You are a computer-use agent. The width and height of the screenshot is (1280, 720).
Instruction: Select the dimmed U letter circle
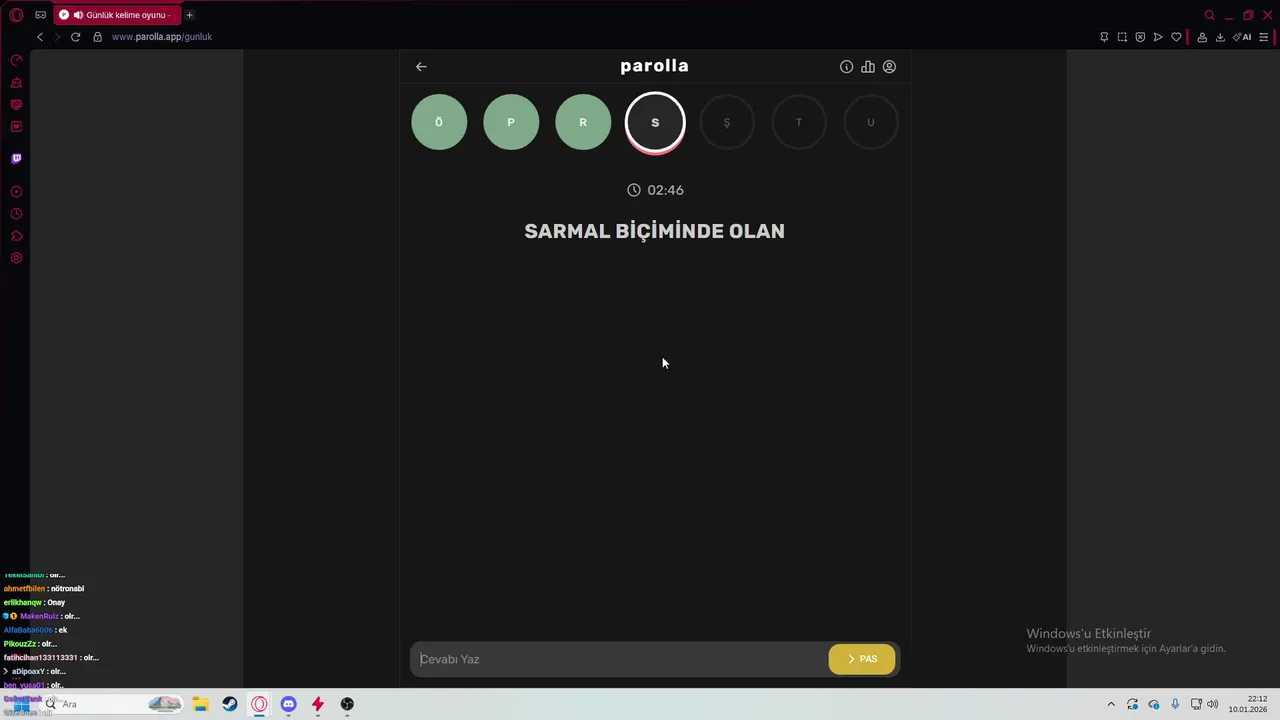871,122
